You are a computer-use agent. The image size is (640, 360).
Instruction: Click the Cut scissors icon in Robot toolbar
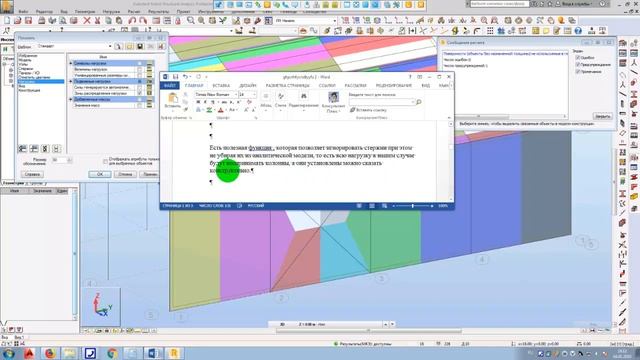pos(98,20)
